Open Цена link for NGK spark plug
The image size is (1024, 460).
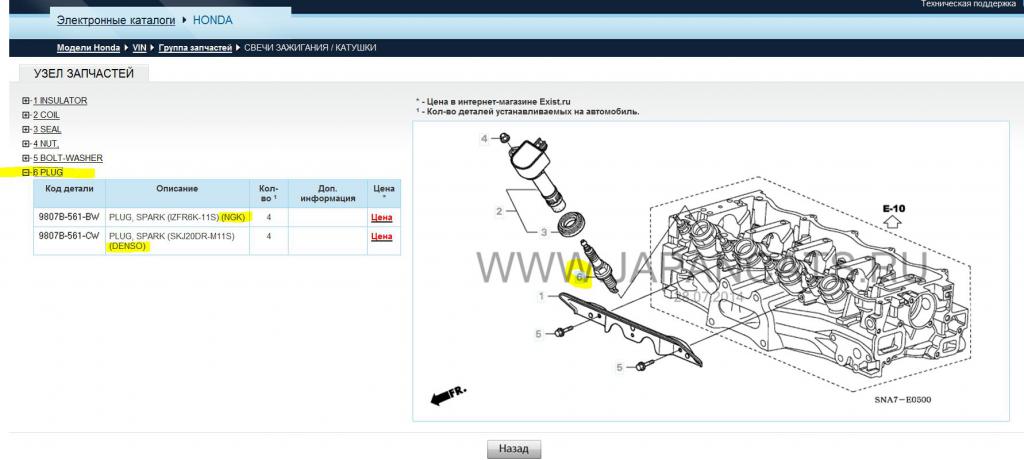381,217
